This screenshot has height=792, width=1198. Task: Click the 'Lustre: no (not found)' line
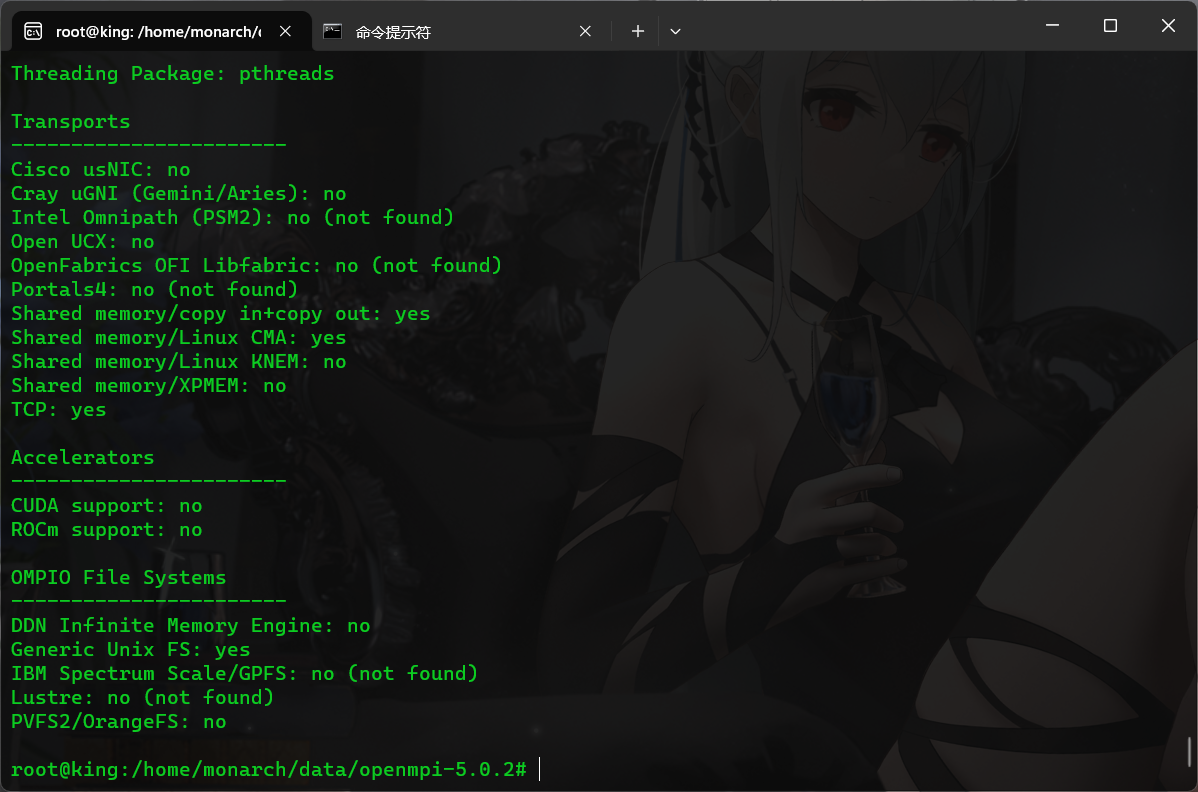[143, 698]
